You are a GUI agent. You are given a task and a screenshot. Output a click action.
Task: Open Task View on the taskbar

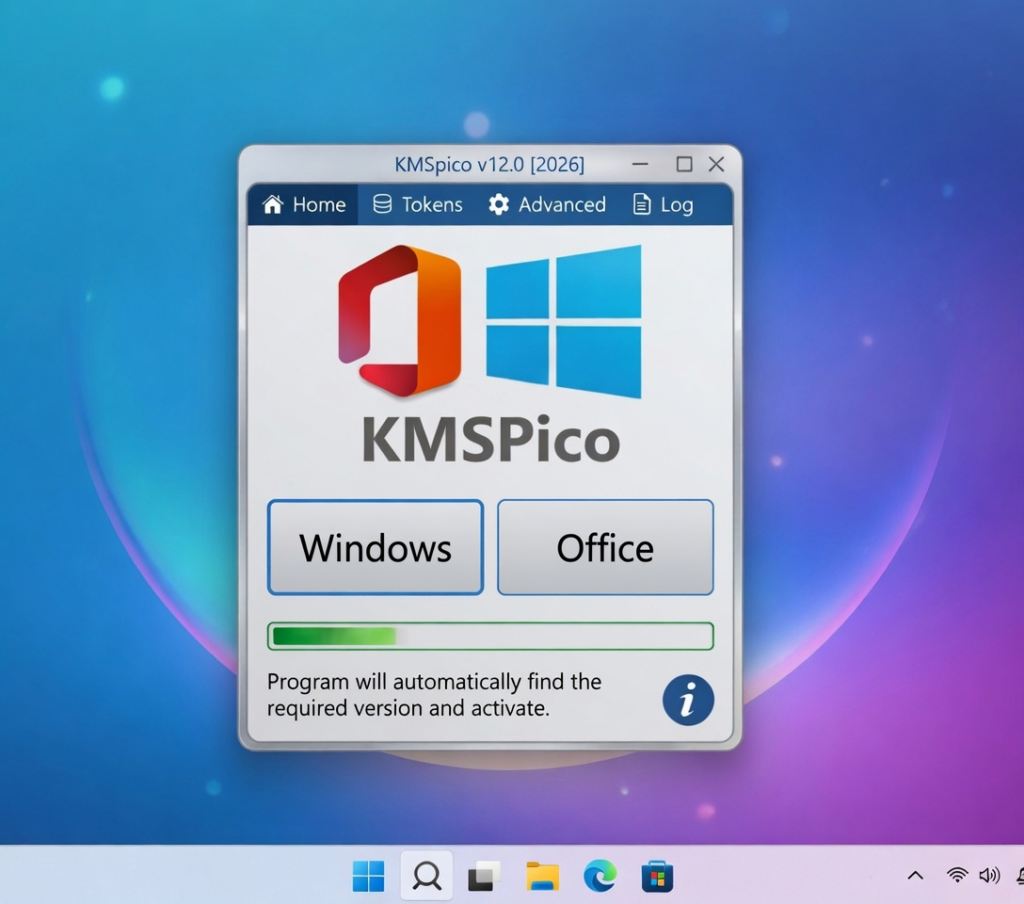484,876
